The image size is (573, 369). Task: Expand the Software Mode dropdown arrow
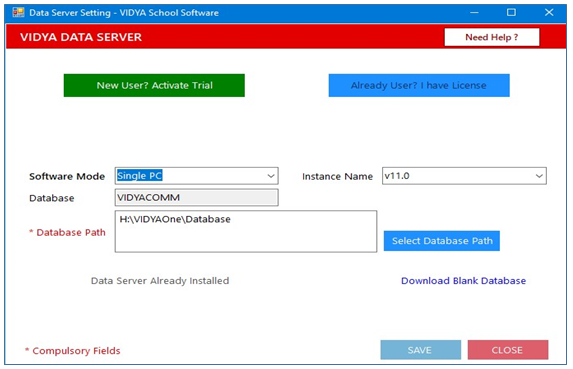(x=271, y=176)
